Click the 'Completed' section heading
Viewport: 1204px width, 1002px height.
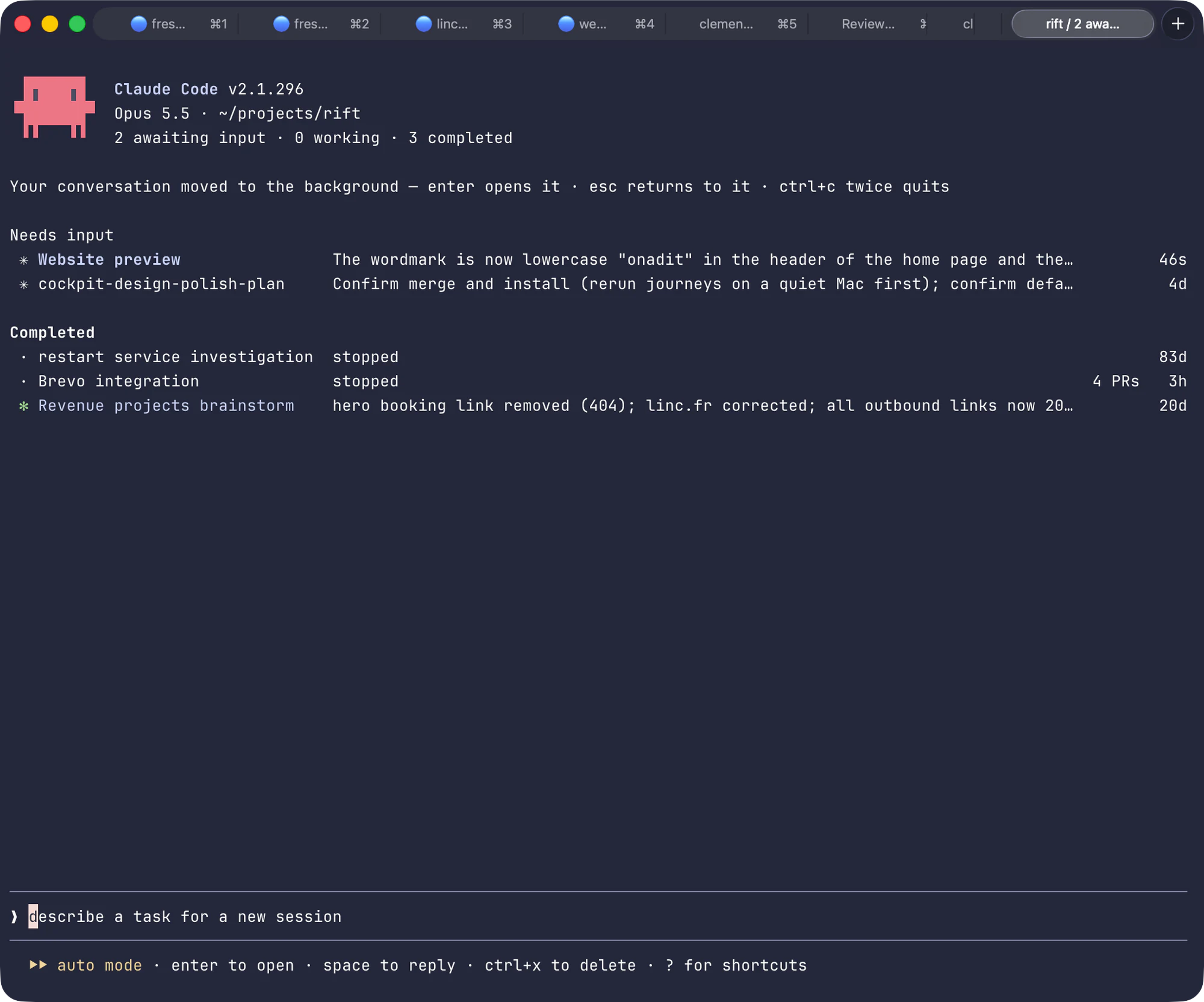click(x=52, y=333)
